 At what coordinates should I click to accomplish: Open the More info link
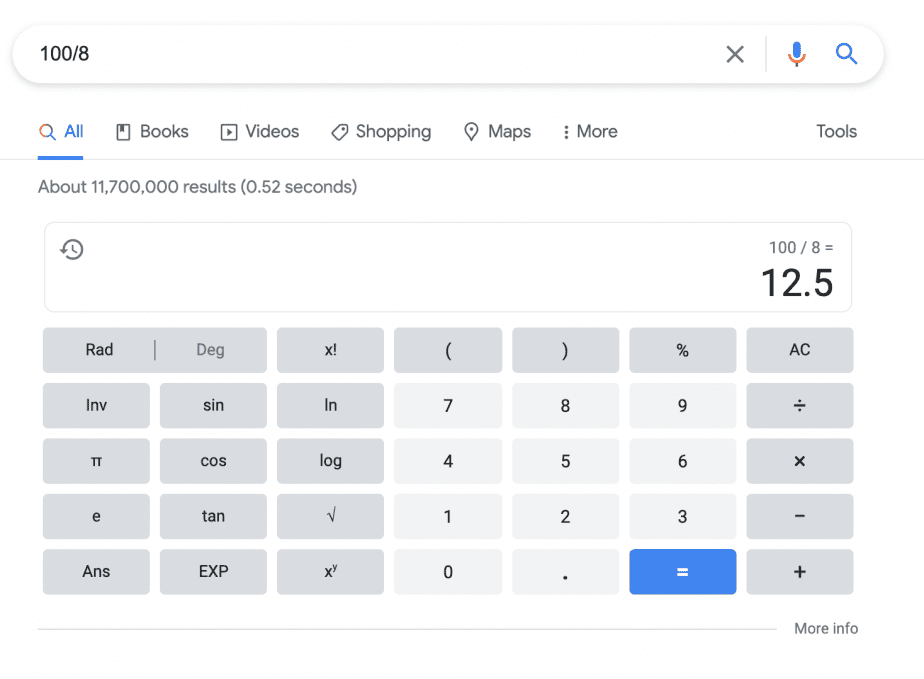(x=826, y=628)
